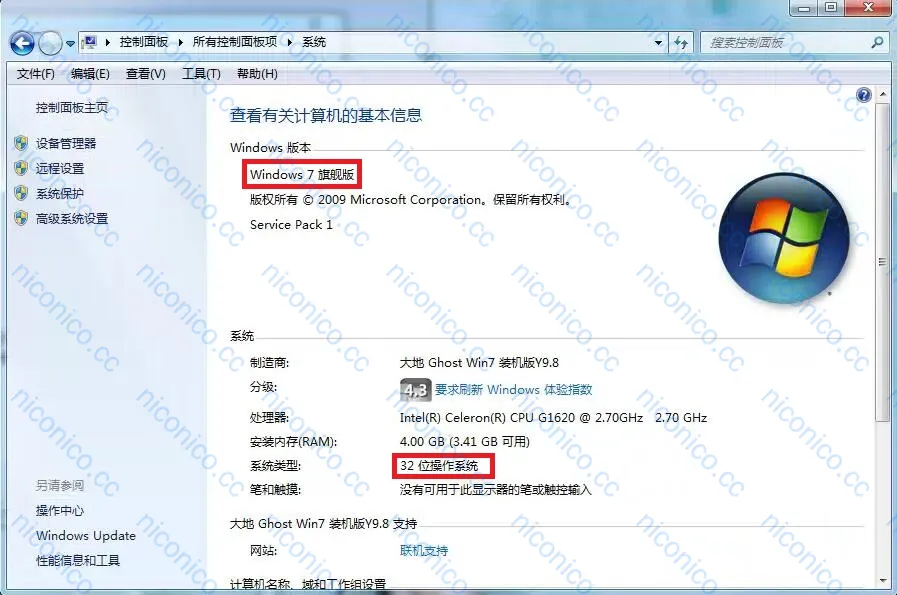Open 操作中心 link
This screenshot has width=897, height=595.
[x=59, y=510]
